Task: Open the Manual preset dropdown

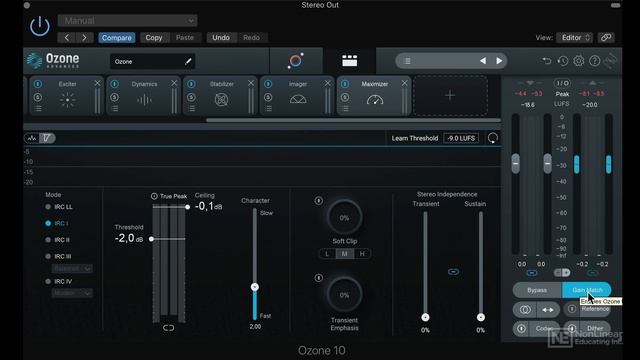Action: [127, 20]
